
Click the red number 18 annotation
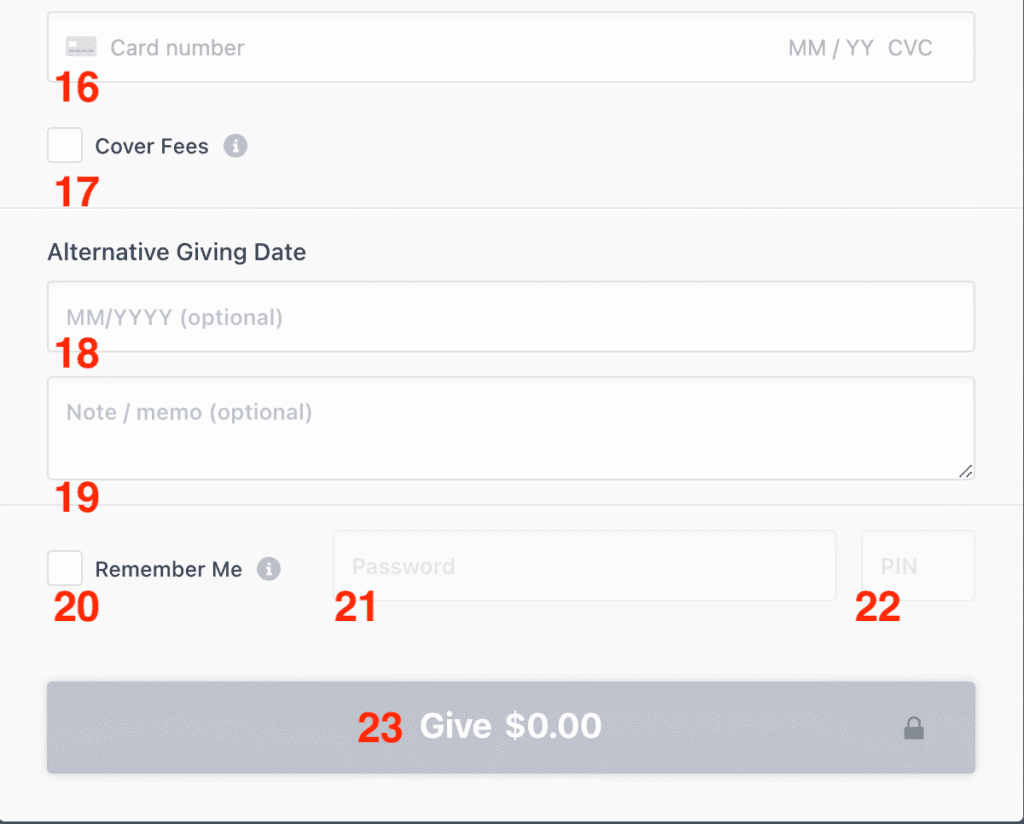(77, 354)
